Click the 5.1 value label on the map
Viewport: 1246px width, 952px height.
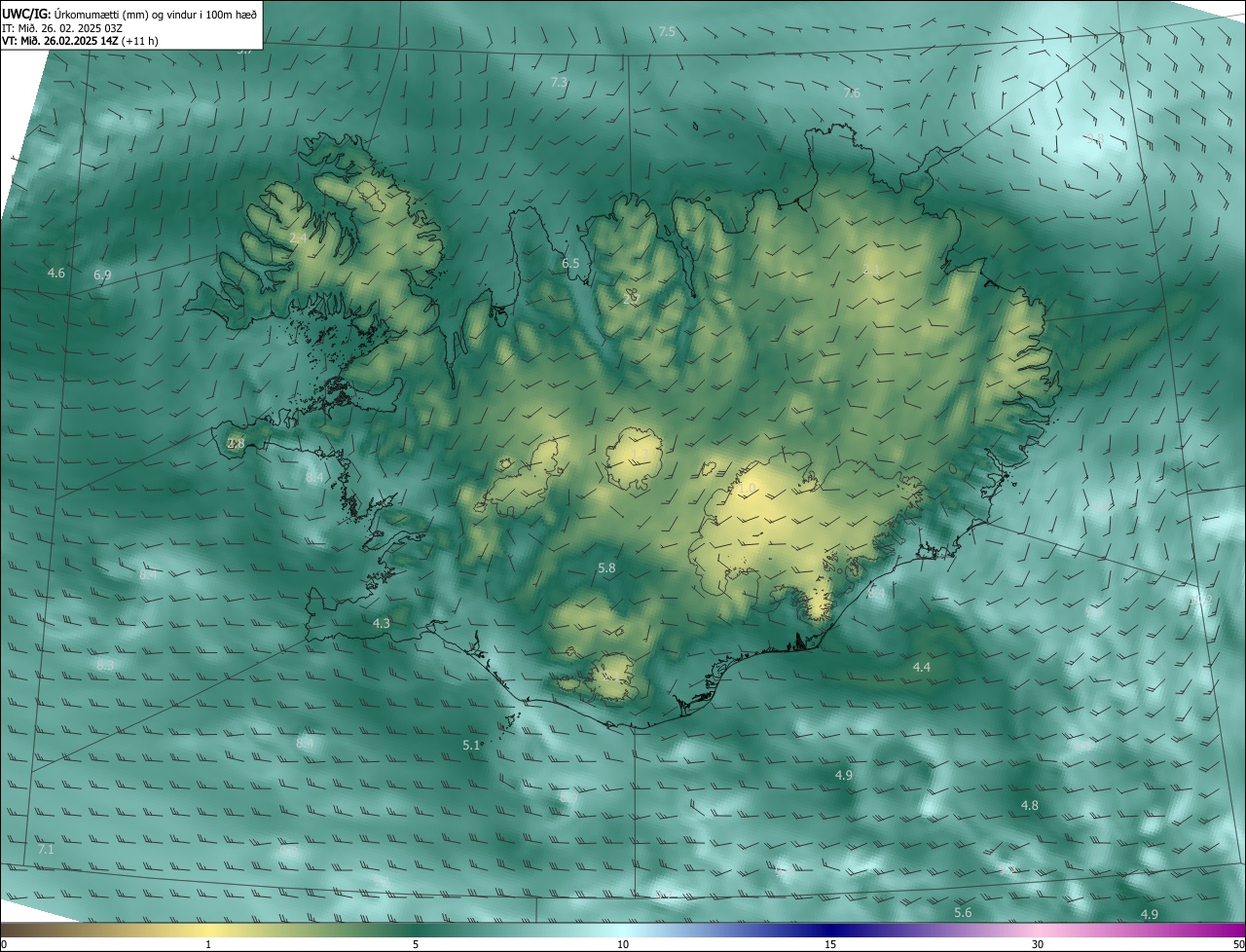point(471,746)
